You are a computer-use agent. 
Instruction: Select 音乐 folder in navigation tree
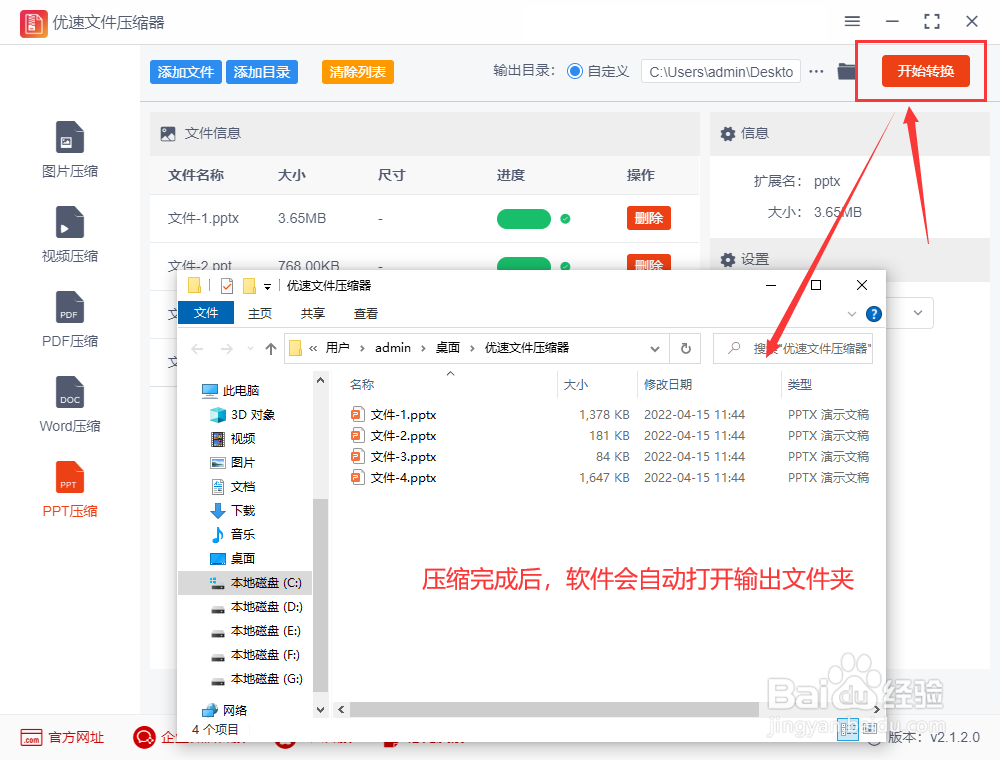[233, 534]
